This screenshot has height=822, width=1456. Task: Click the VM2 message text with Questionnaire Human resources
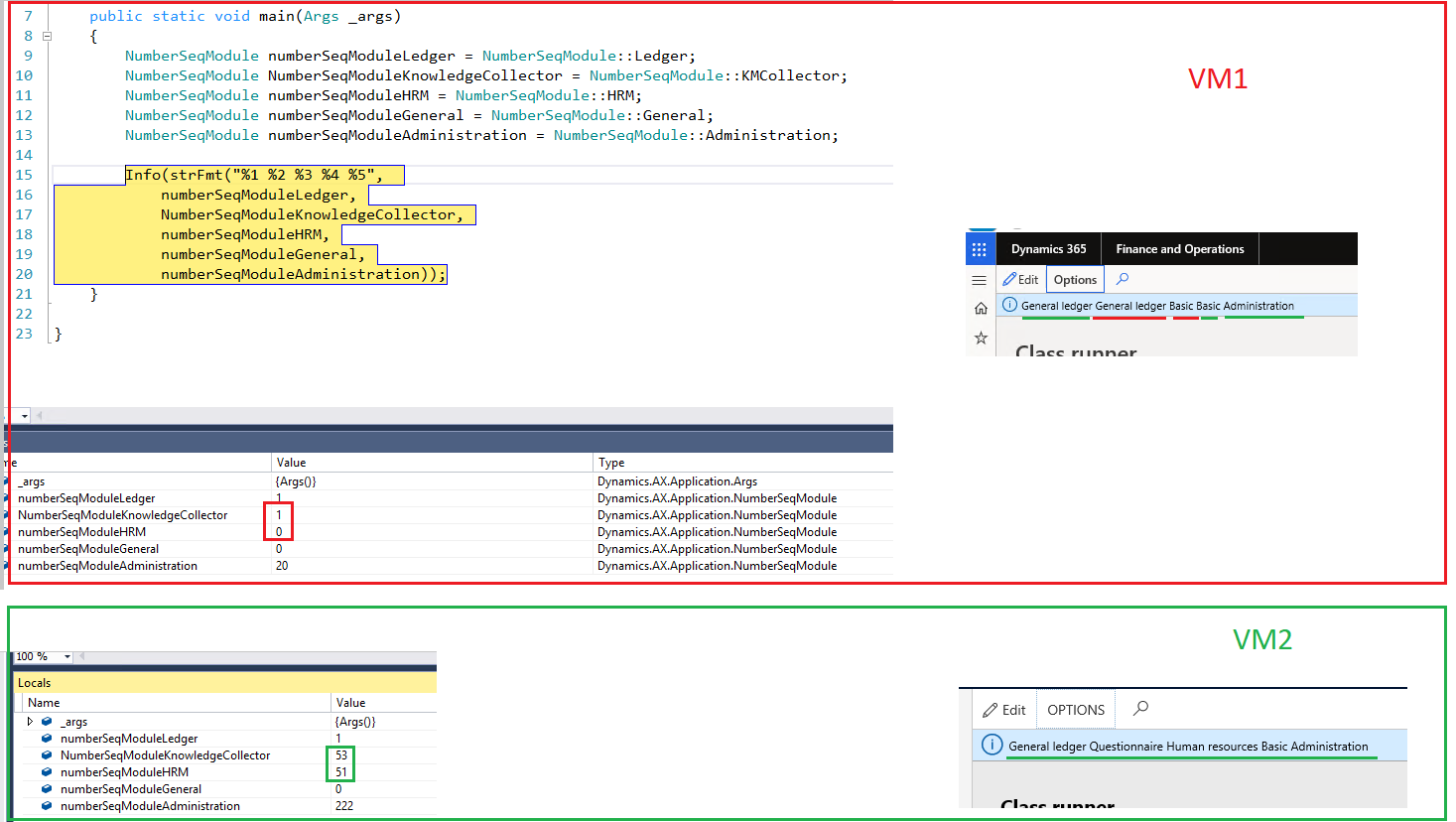click(1188, 747)
